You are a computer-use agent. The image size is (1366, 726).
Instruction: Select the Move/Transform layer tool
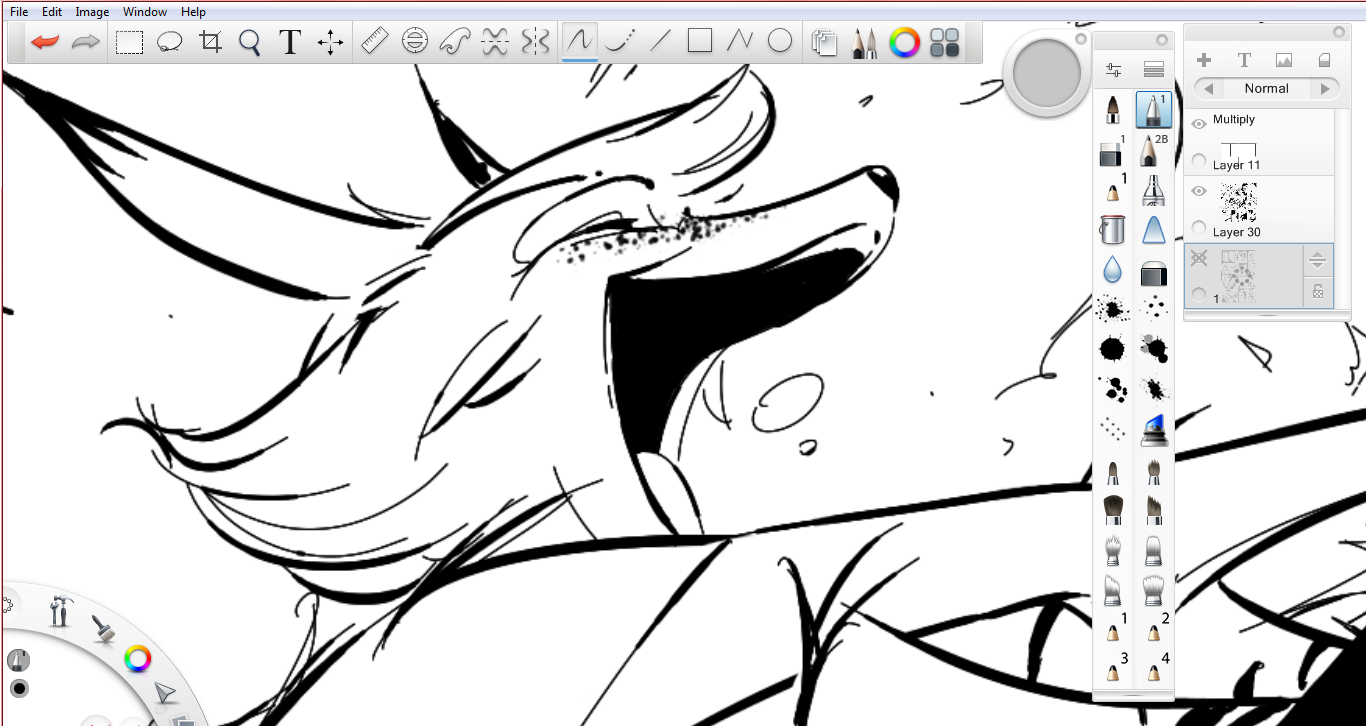(330, 42)
